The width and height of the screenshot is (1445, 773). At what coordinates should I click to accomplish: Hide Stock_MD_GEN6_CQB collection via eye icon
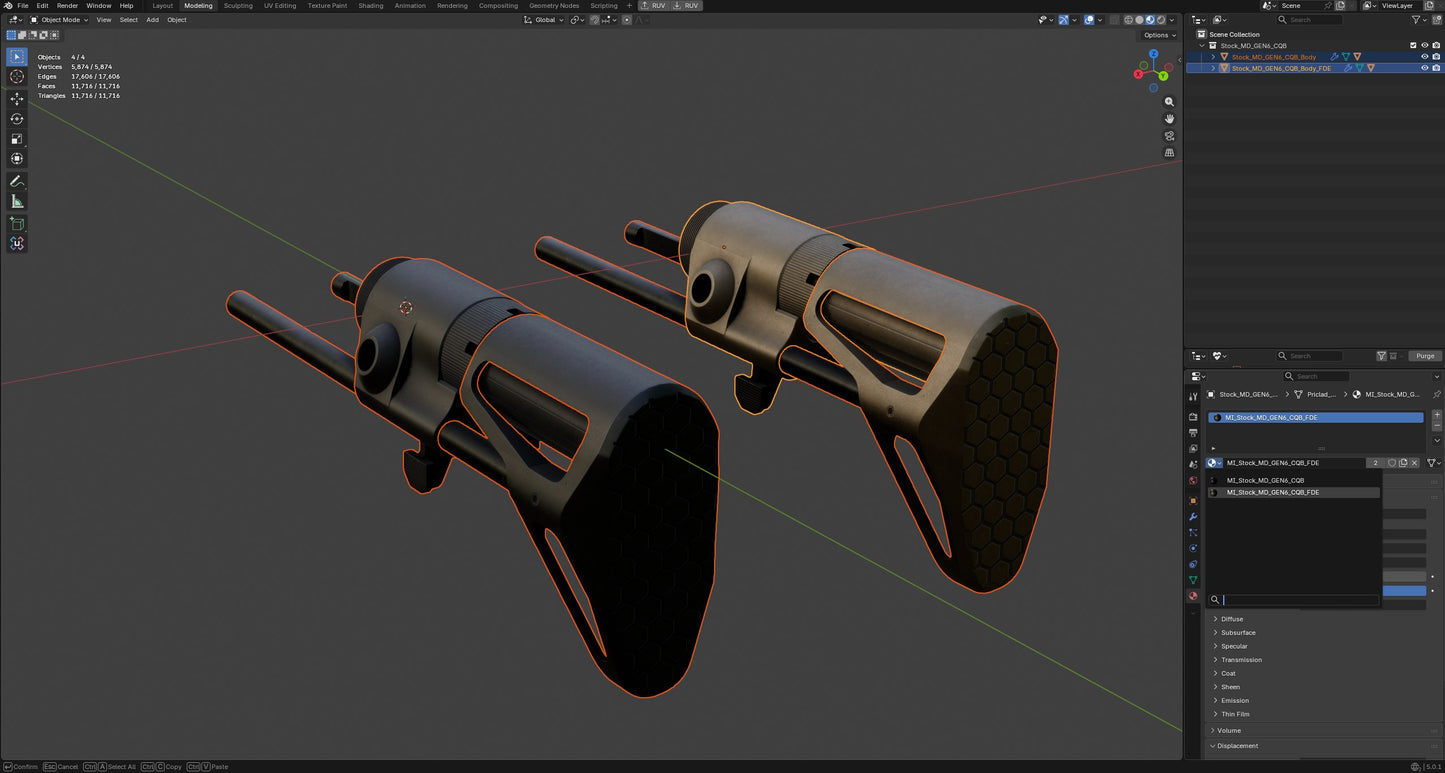pyautogui.click(x=1424, y=45)
